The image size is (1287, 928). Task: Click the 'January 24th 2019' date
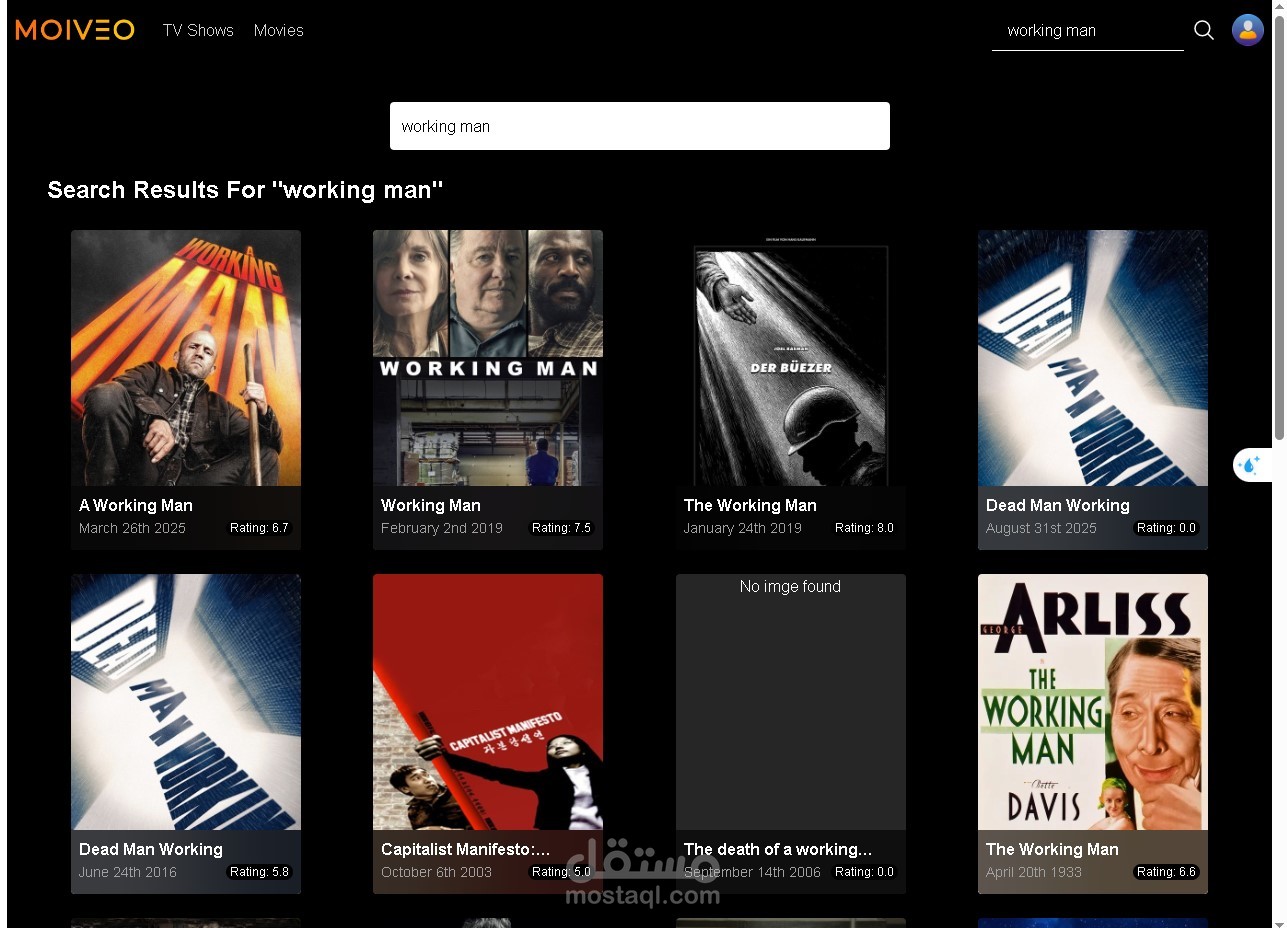(743, 528)
